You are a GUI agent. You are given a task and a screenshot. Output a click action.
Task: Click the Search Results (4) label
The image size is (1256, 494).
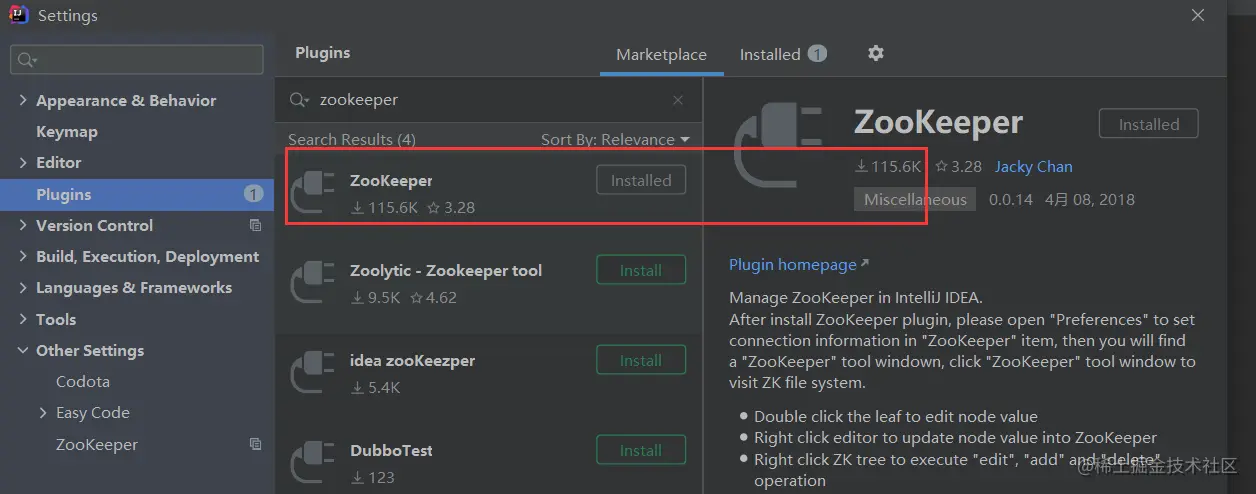352,139
